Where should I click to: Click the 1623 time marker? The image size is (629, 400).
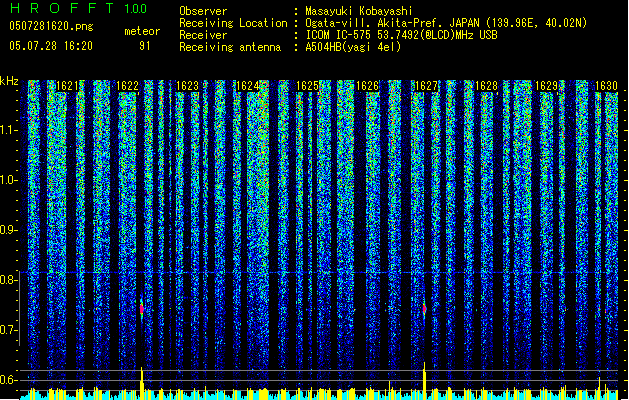click(x=187, y=86)
